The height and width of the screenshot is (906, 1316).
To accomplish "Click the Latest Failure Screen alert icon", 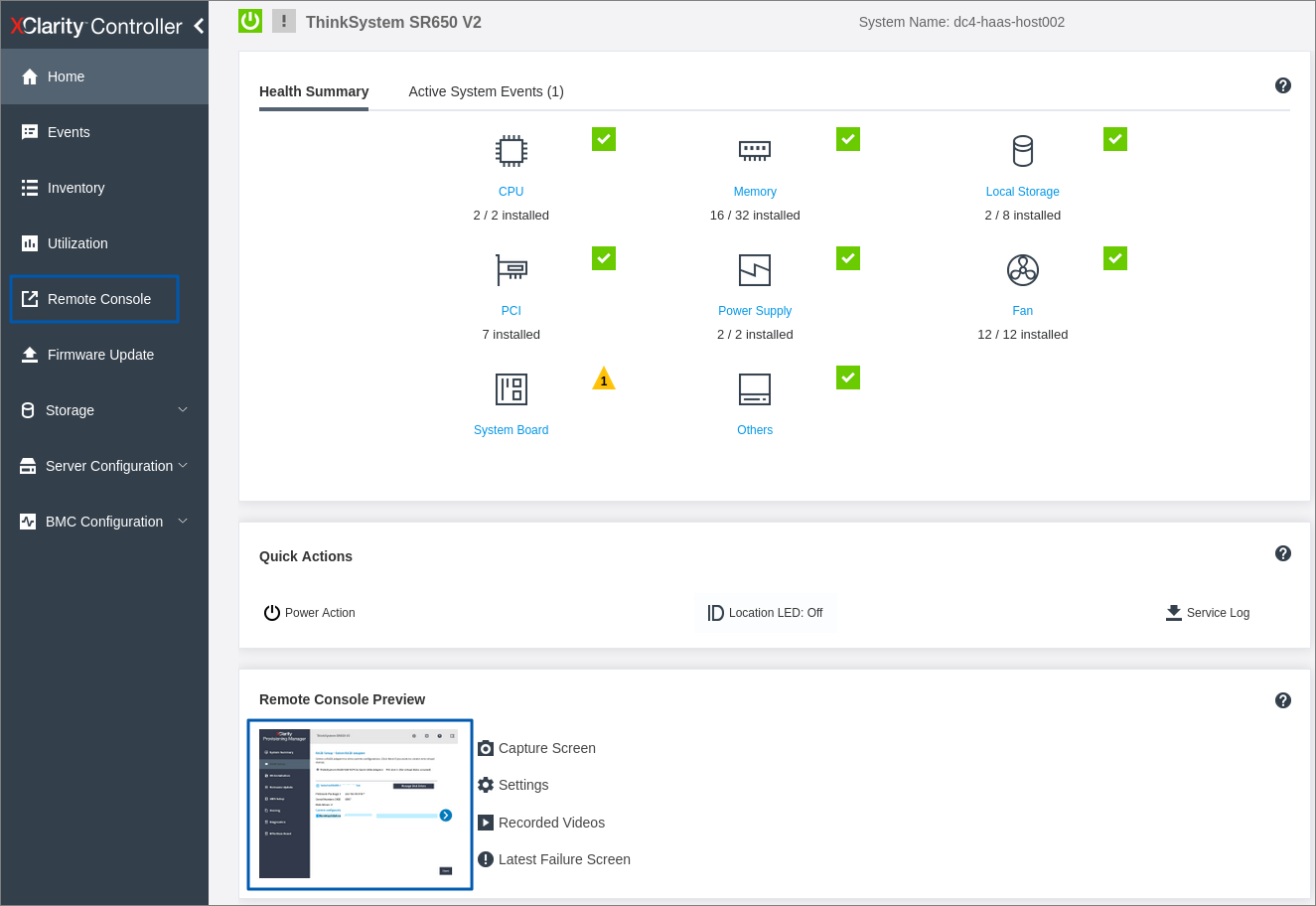I will tap(486, 859).
